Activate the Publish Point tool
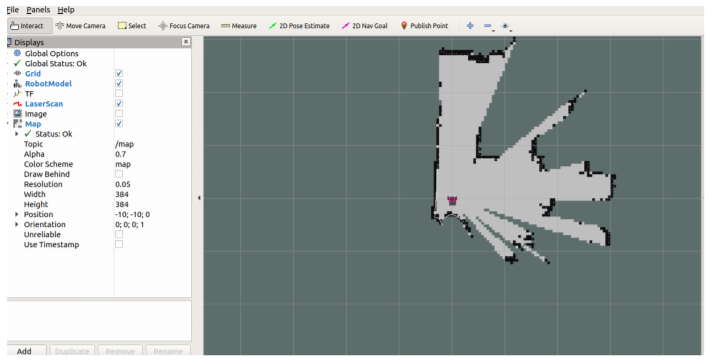The height and width of the screenshot is (362, 709). tap(424, 26)
